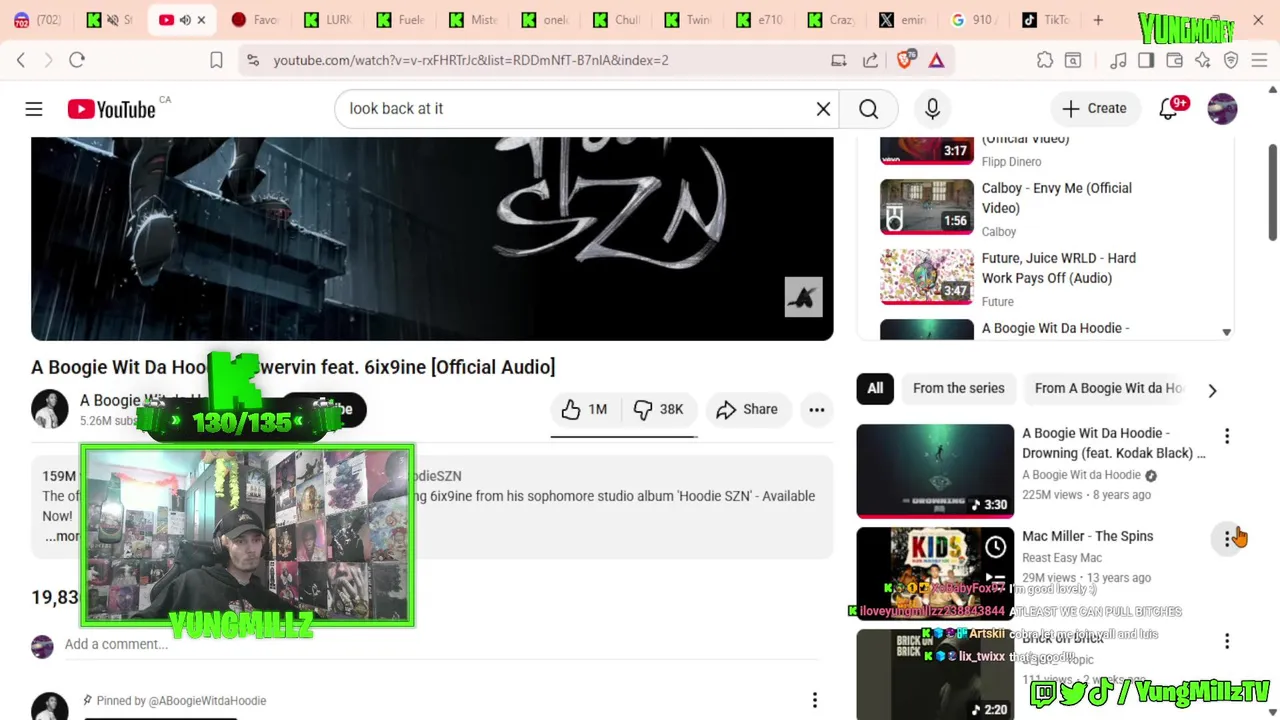The height and width of the screenshot is (720, 1280).
Task: Select the All filter chip
Action: (x=875, y=389)
